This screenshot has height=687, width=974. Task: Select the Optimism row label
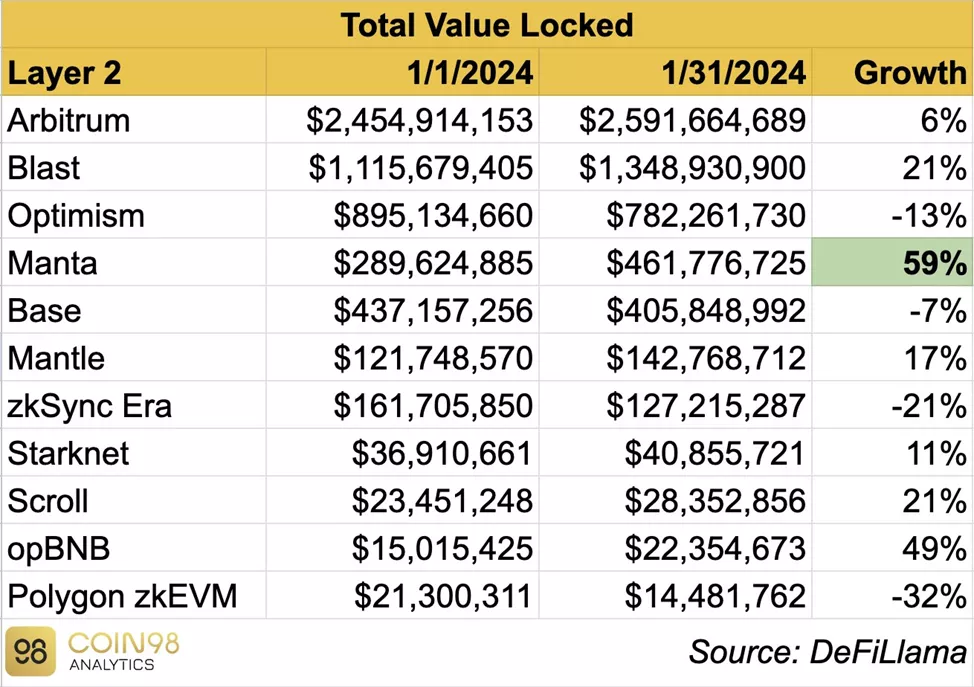(x=76, y=216)
